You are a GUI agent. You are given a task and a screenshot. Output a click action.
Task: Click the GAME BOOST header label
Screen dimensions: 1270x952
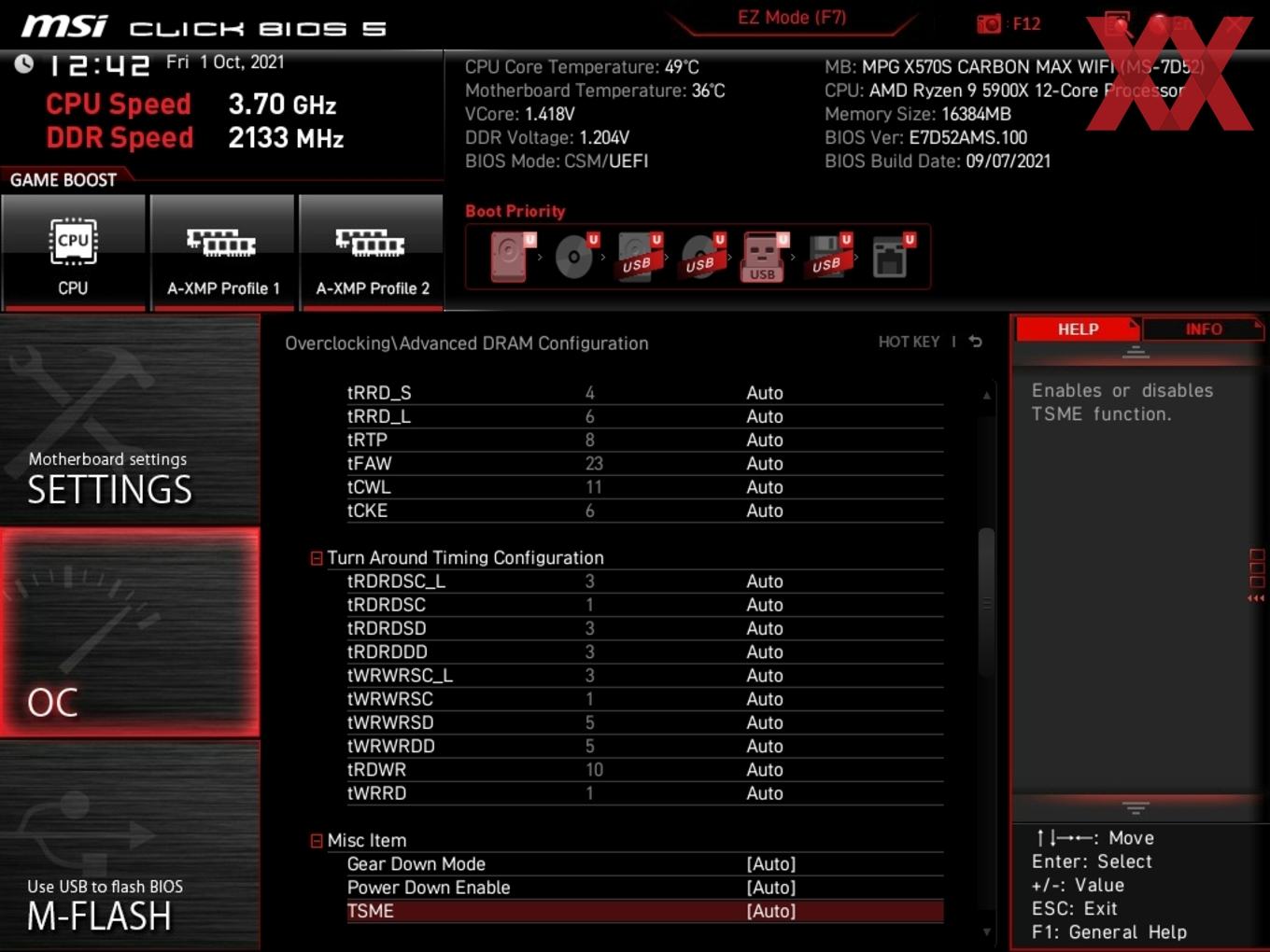click(63, 180)
